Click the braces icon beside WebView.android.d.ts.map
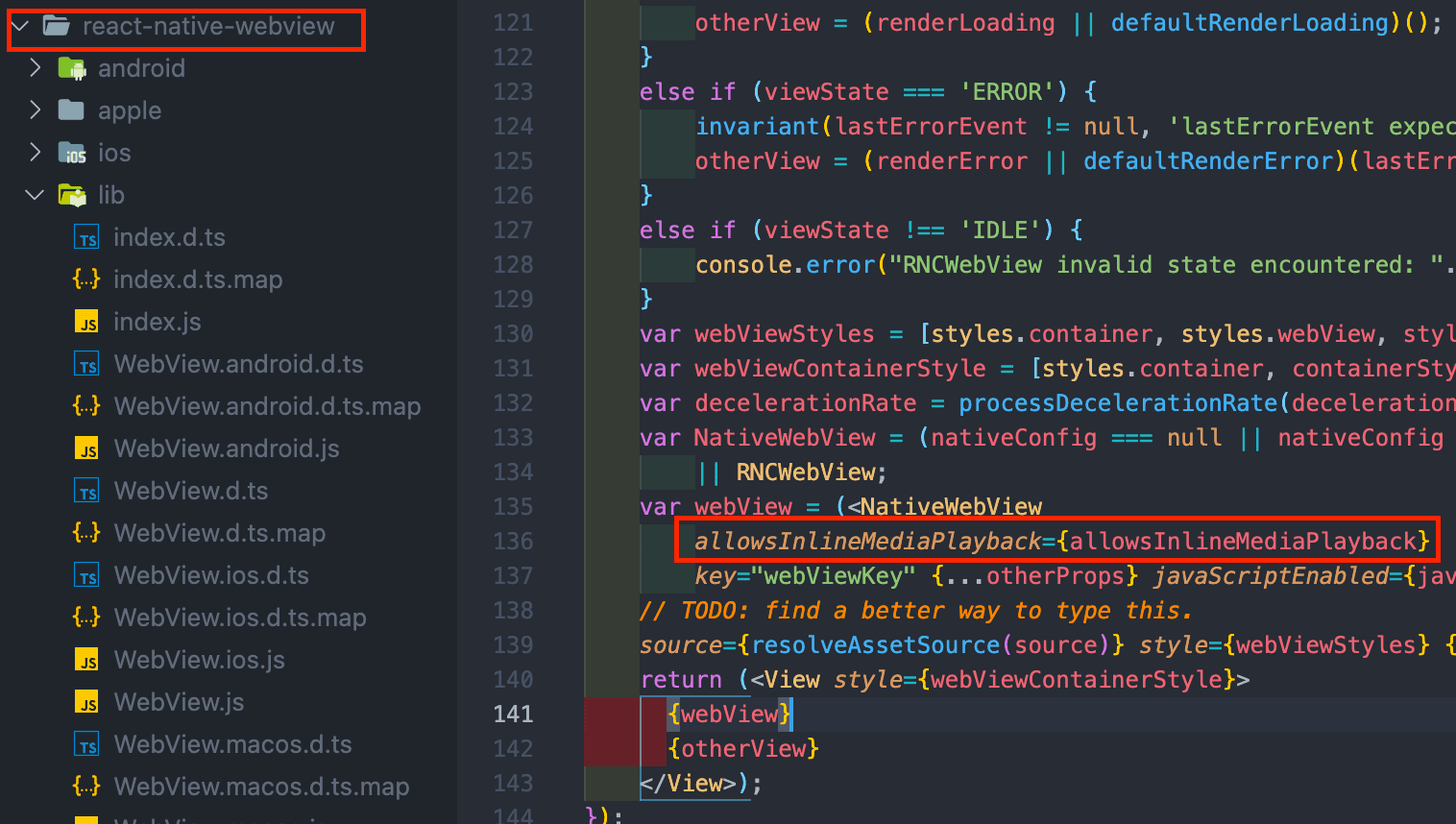 [86, 406]
